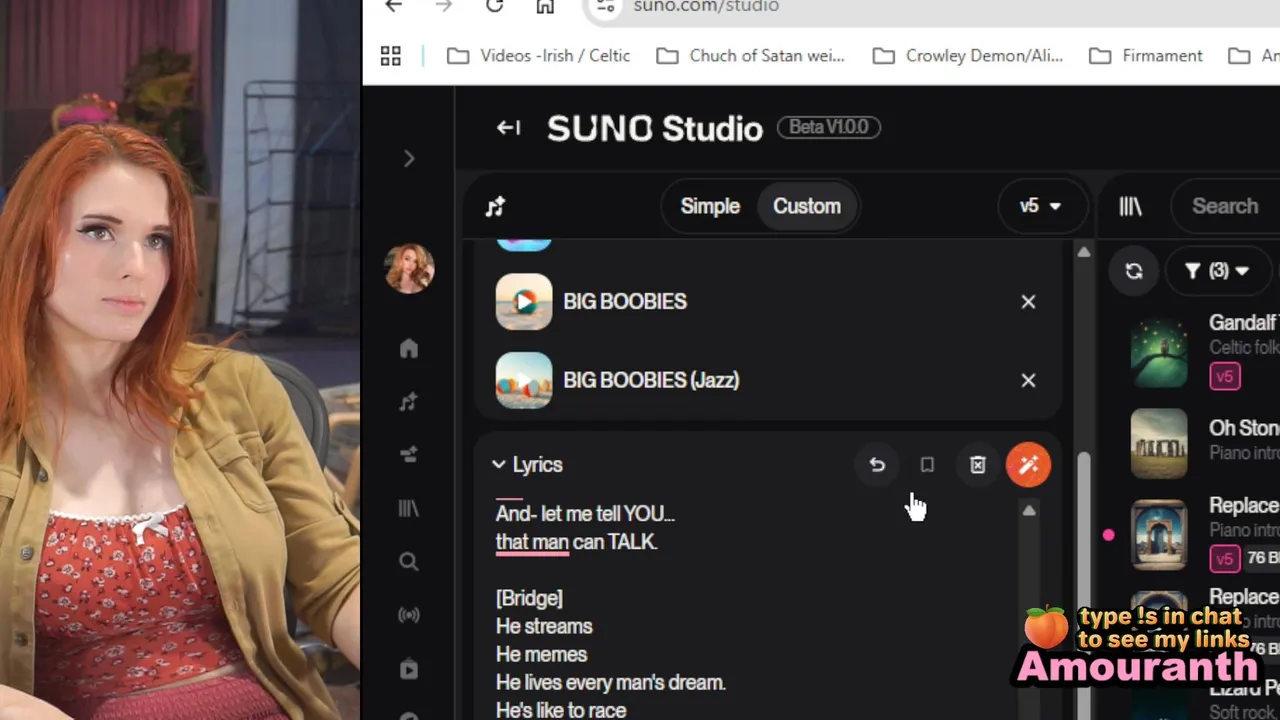Click the Search field in library
Image resolution: width=1280 pixels, height=720 pixels.
coord(1225,206)
